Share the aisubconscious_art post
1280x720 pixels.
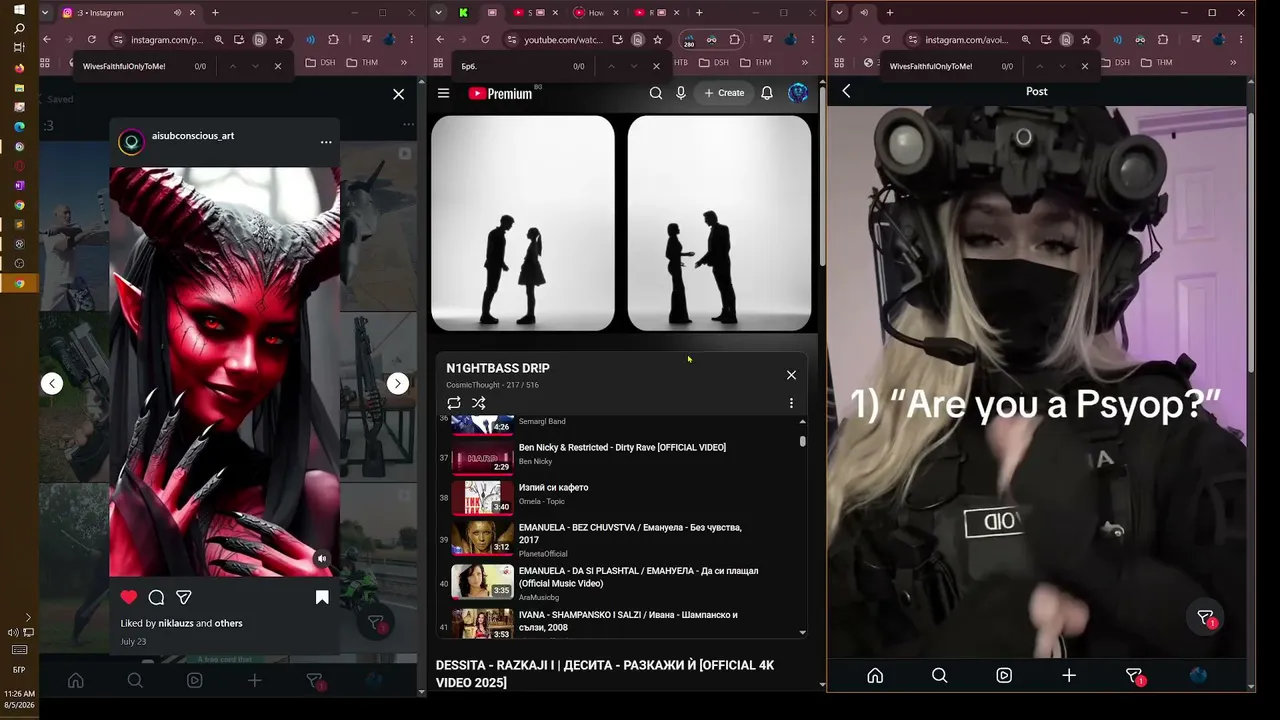[184, 597]
